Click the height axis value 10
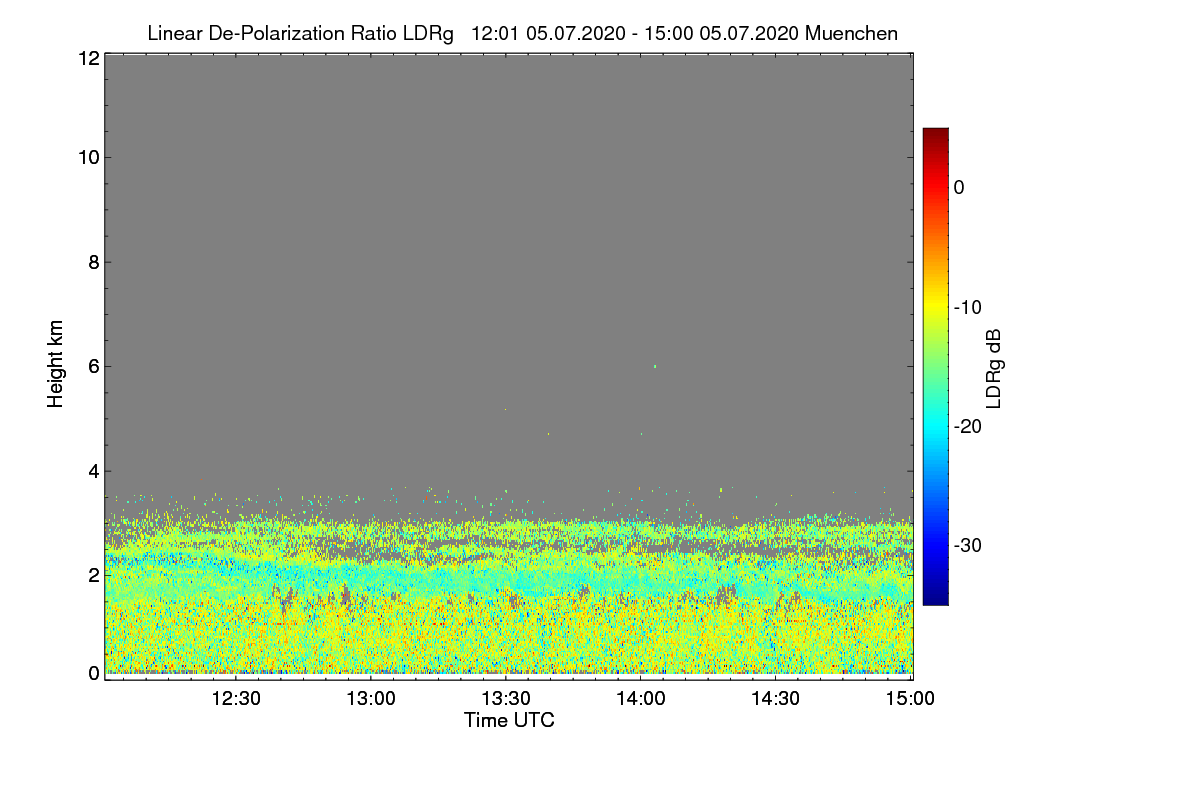Screen dimensions: 1200x800 pos(87,157)
